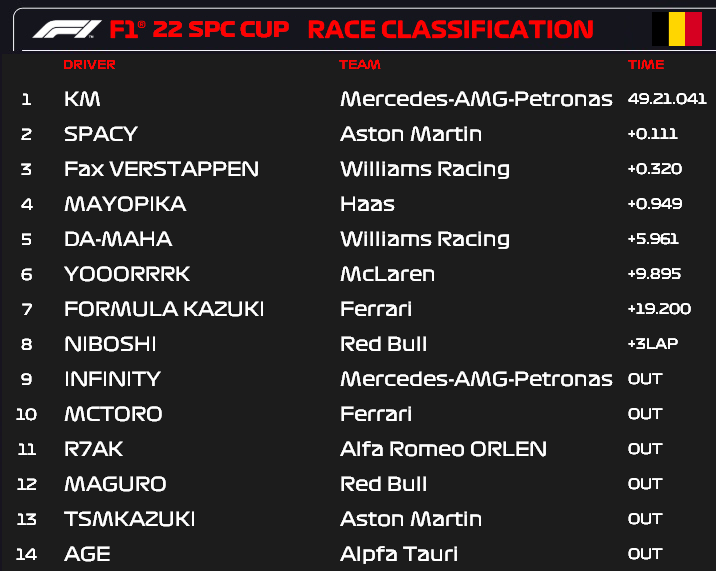
Task: Select driver SPACY row
Action: point(358,134)
